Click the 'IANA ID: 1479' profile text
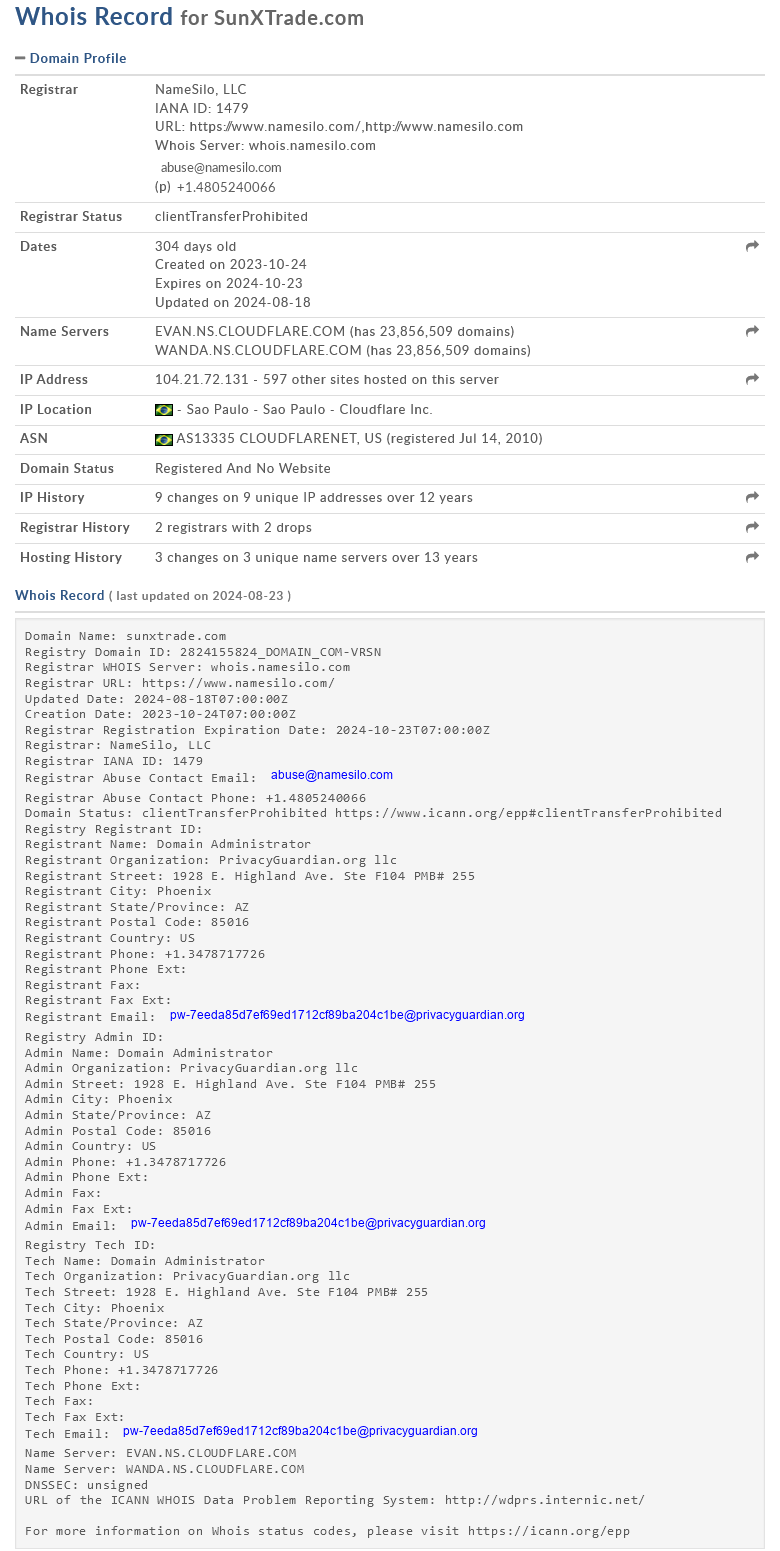Screen dimensions: 780x1551 (x=202, y=108)
